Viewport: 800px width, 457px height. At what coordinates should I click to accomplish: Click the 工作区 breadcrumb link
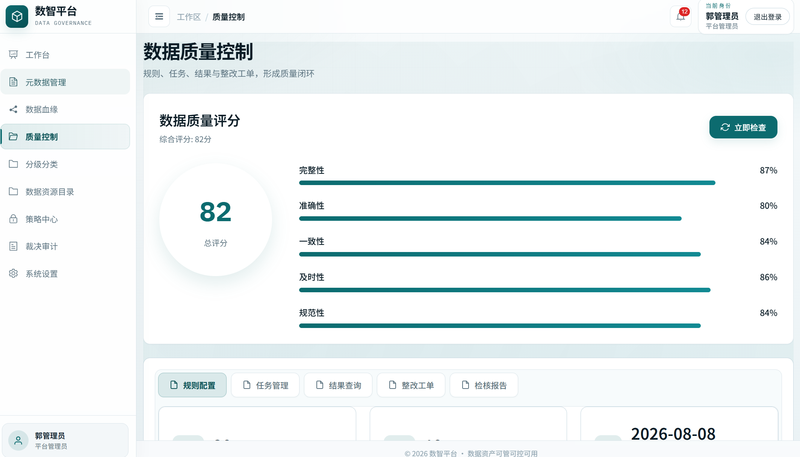click(189, 17)
